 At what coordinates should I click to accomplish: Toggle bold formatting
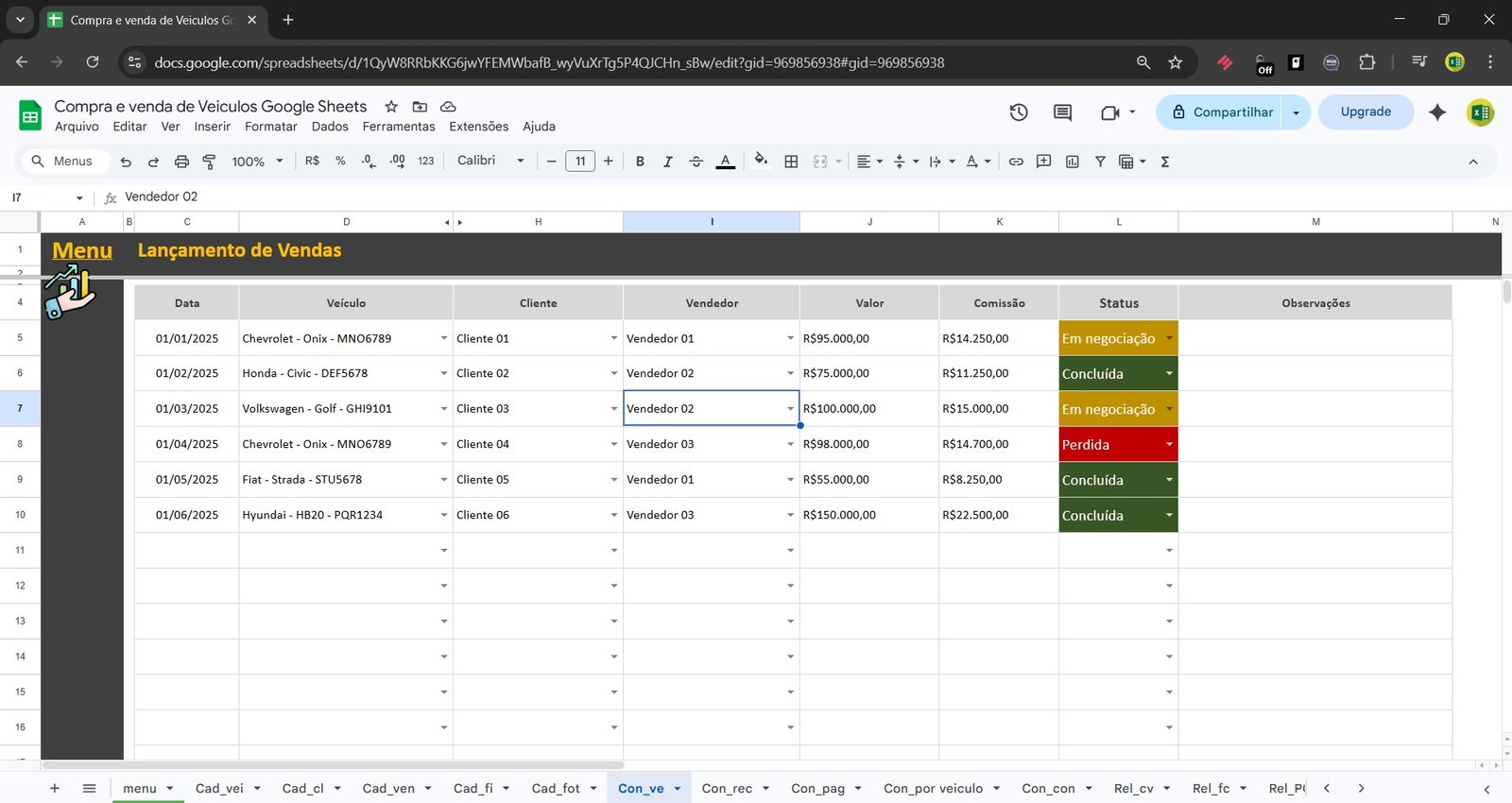tap(640, 162)
